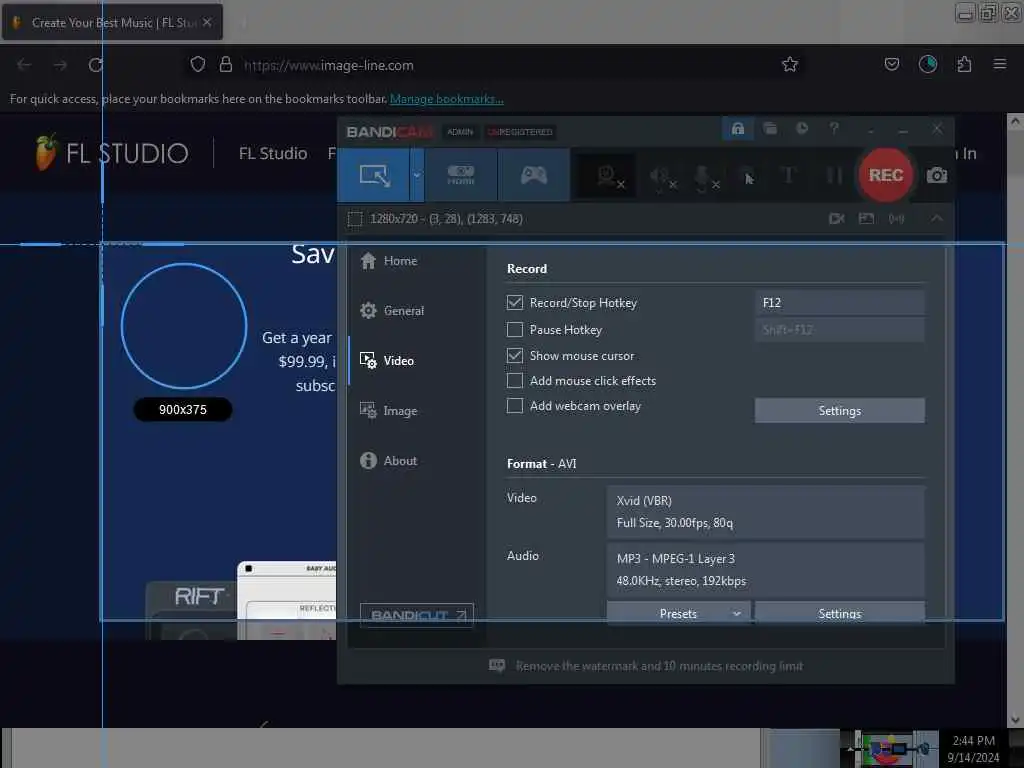Viewport: 1024px width, 768px height.
Task: Click the image-line.com address bar
Action: coord(496,65)
